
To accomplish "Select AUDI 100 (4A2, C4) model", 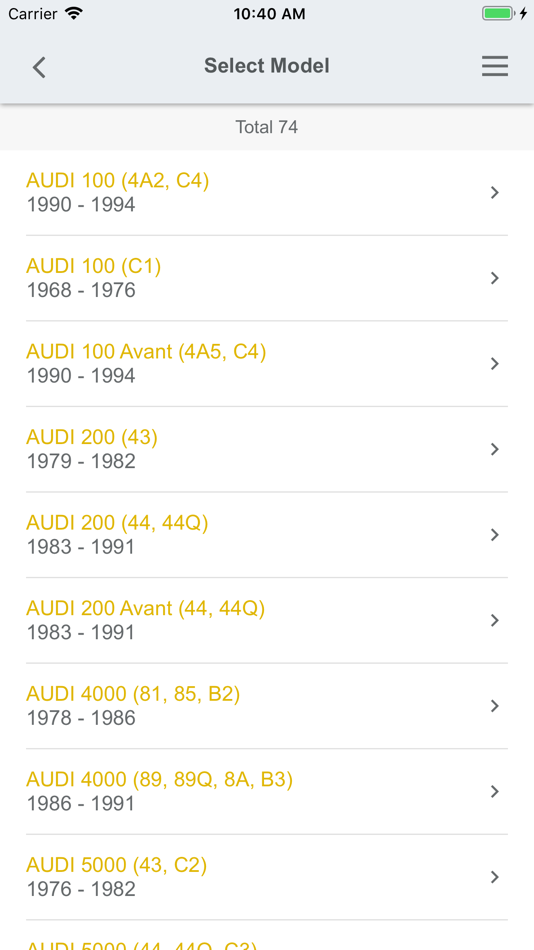I will (267, 193).
